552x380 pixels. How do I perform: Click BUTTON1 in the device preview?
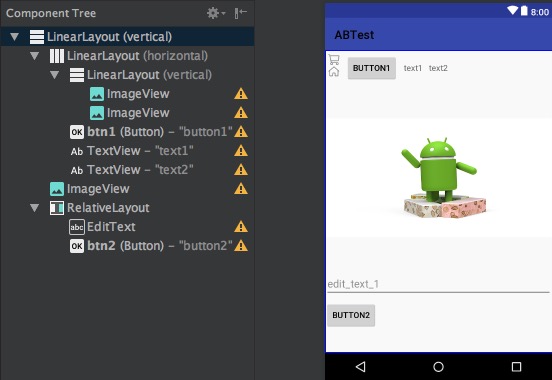[x=372, y=68]
